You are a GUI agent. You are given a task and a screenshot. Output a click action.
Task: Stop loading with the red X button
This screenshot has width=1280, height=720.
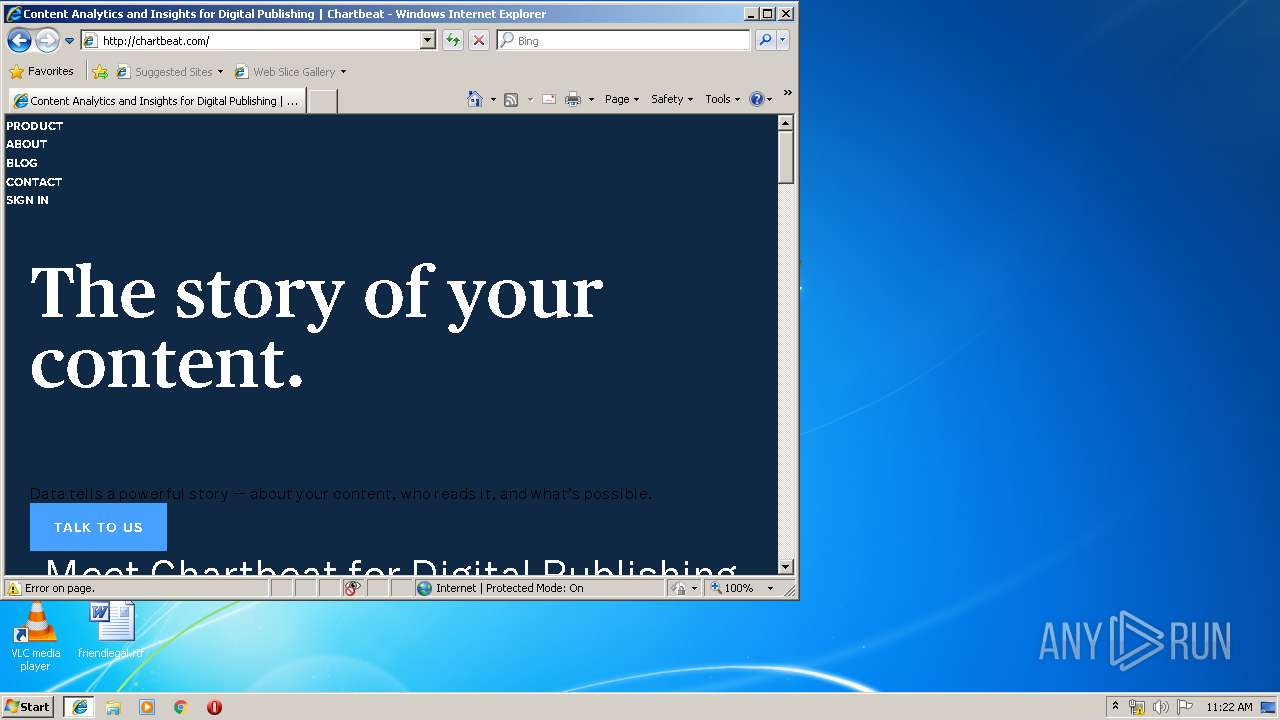point(479,40)
